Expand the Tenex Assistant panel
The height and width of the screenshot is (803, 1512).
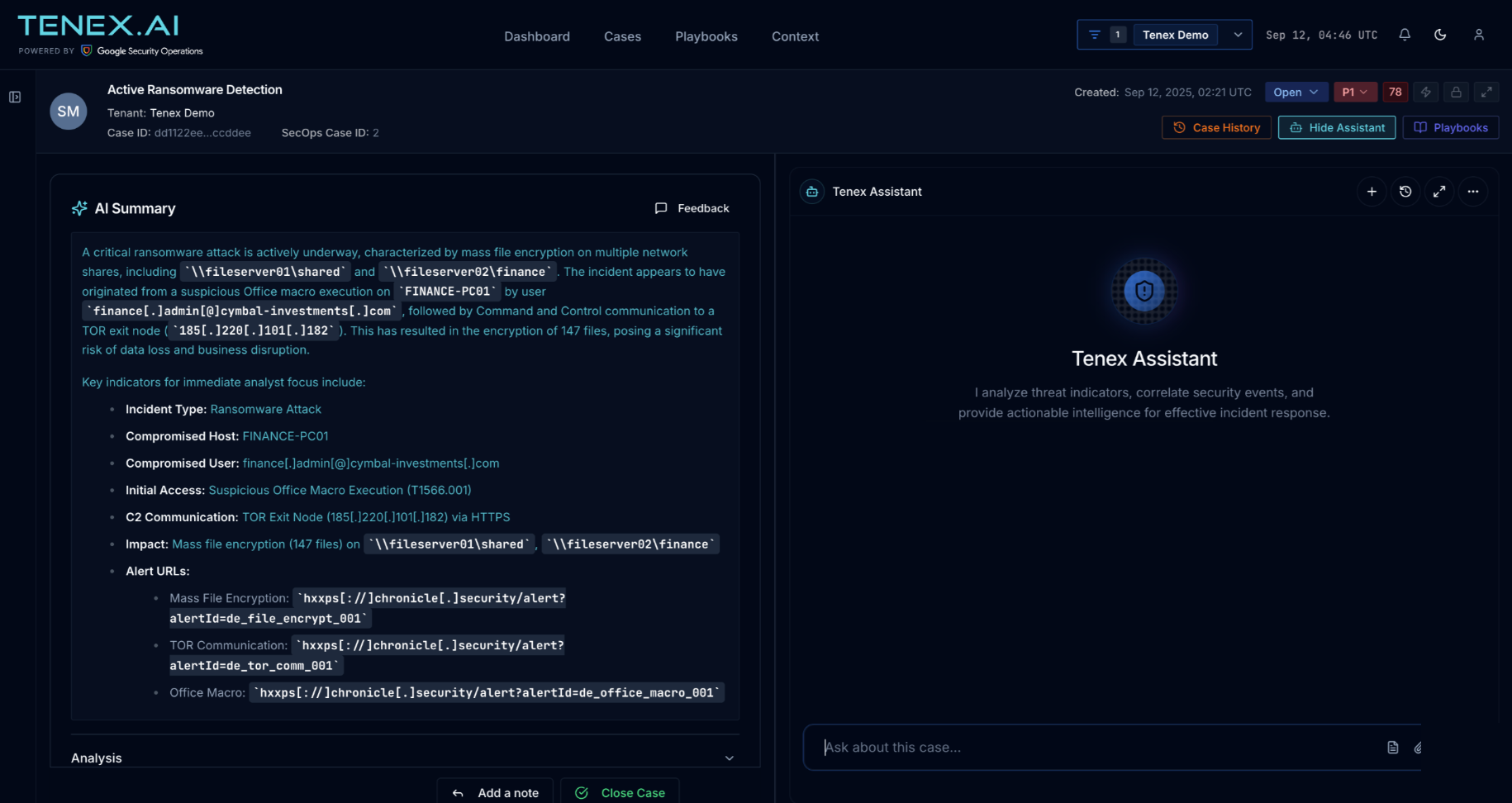click(1439, 192)
